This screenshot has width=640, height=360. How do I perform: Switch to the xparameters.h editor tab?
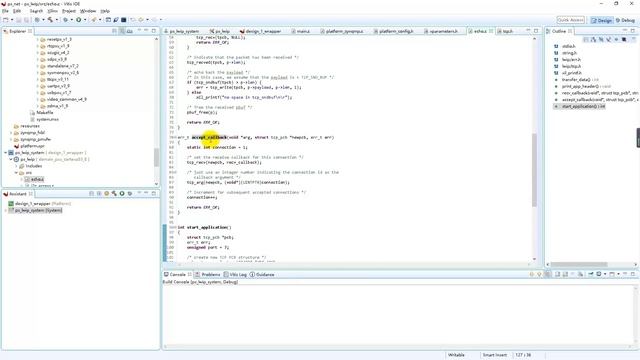click(x=441, y=31)
